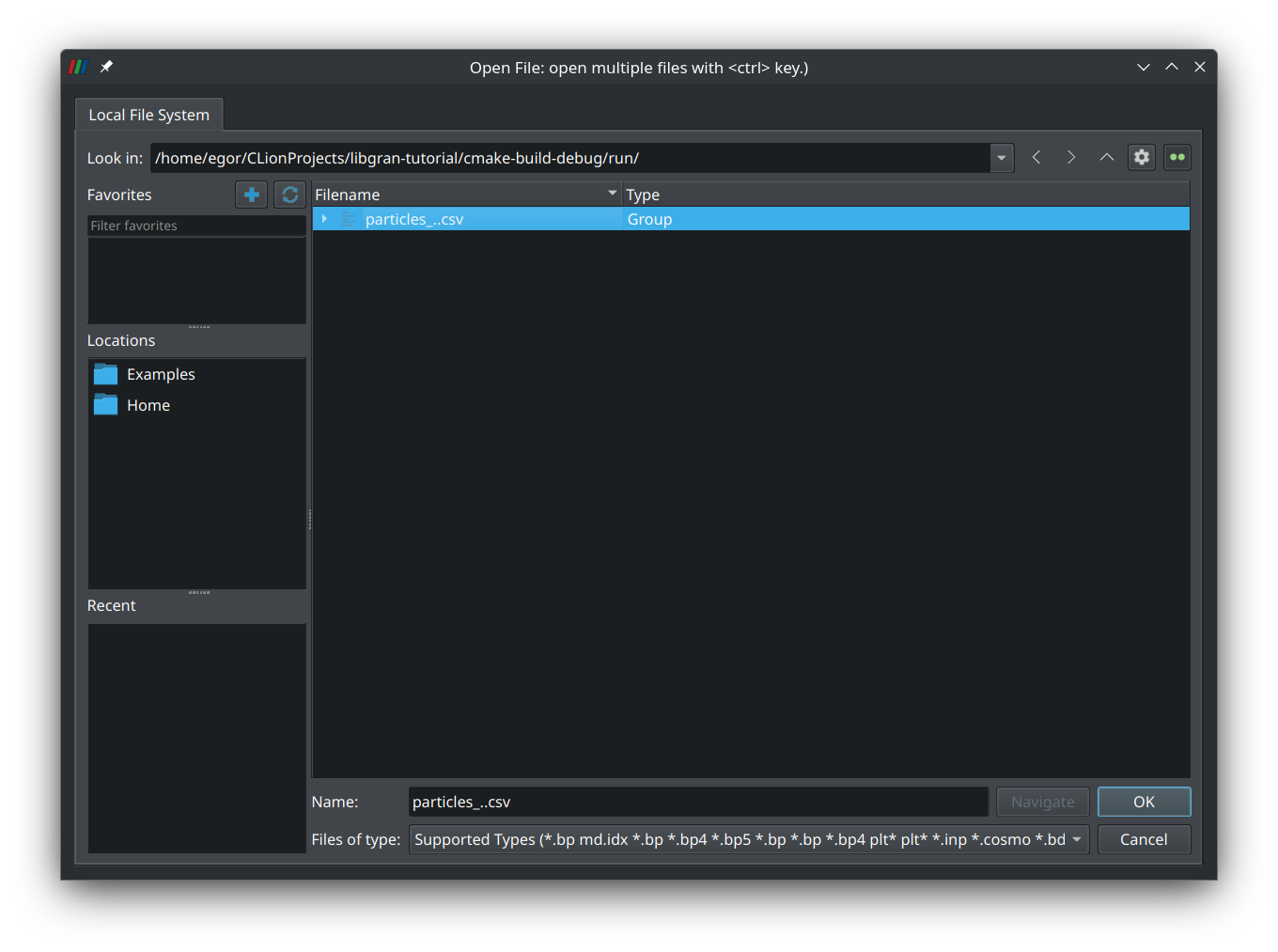Image resolution: width=1278 pixels, height=952 pixels.
Task: Toggle the green dots button
Action: pyautogui.click(x=1177, y=158)
